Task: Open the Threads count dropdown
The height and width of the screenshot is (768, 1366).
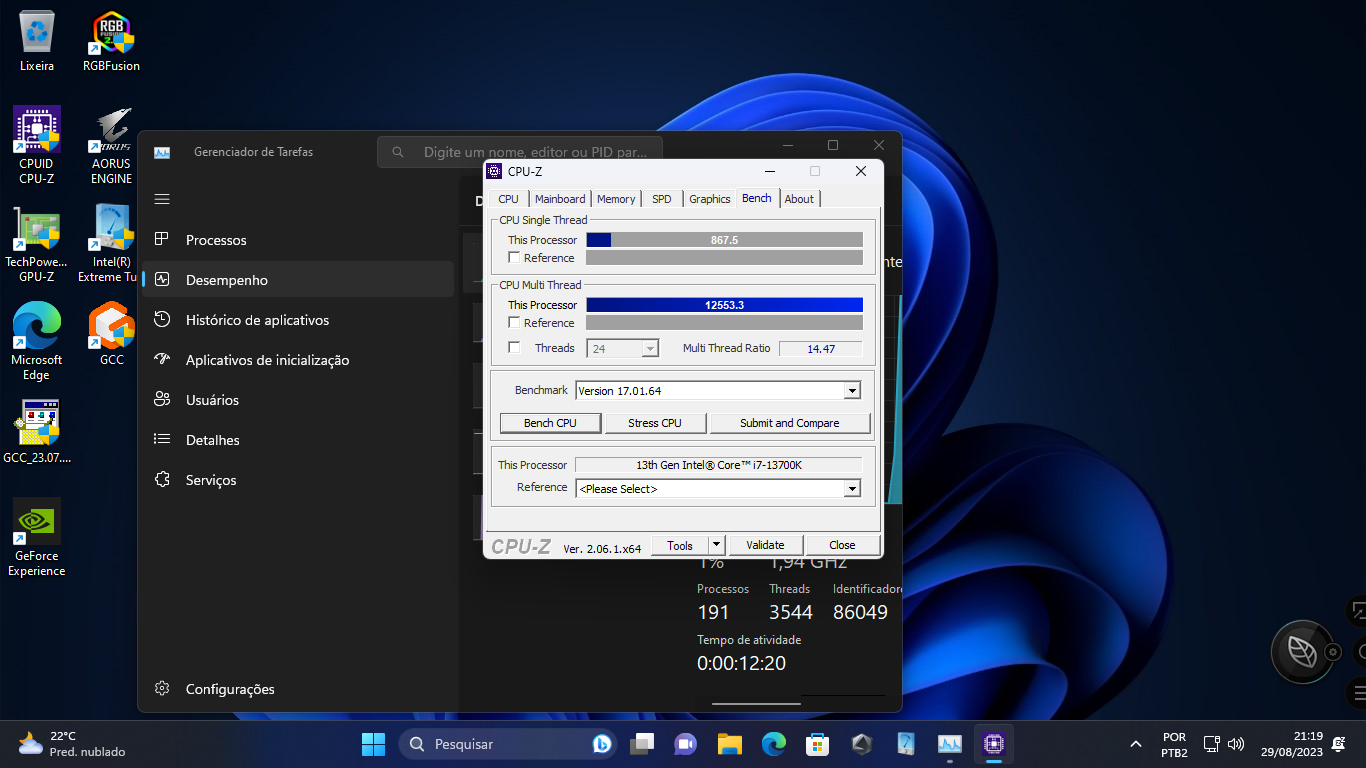Action: pyautogui.click(x=650, y=349)
